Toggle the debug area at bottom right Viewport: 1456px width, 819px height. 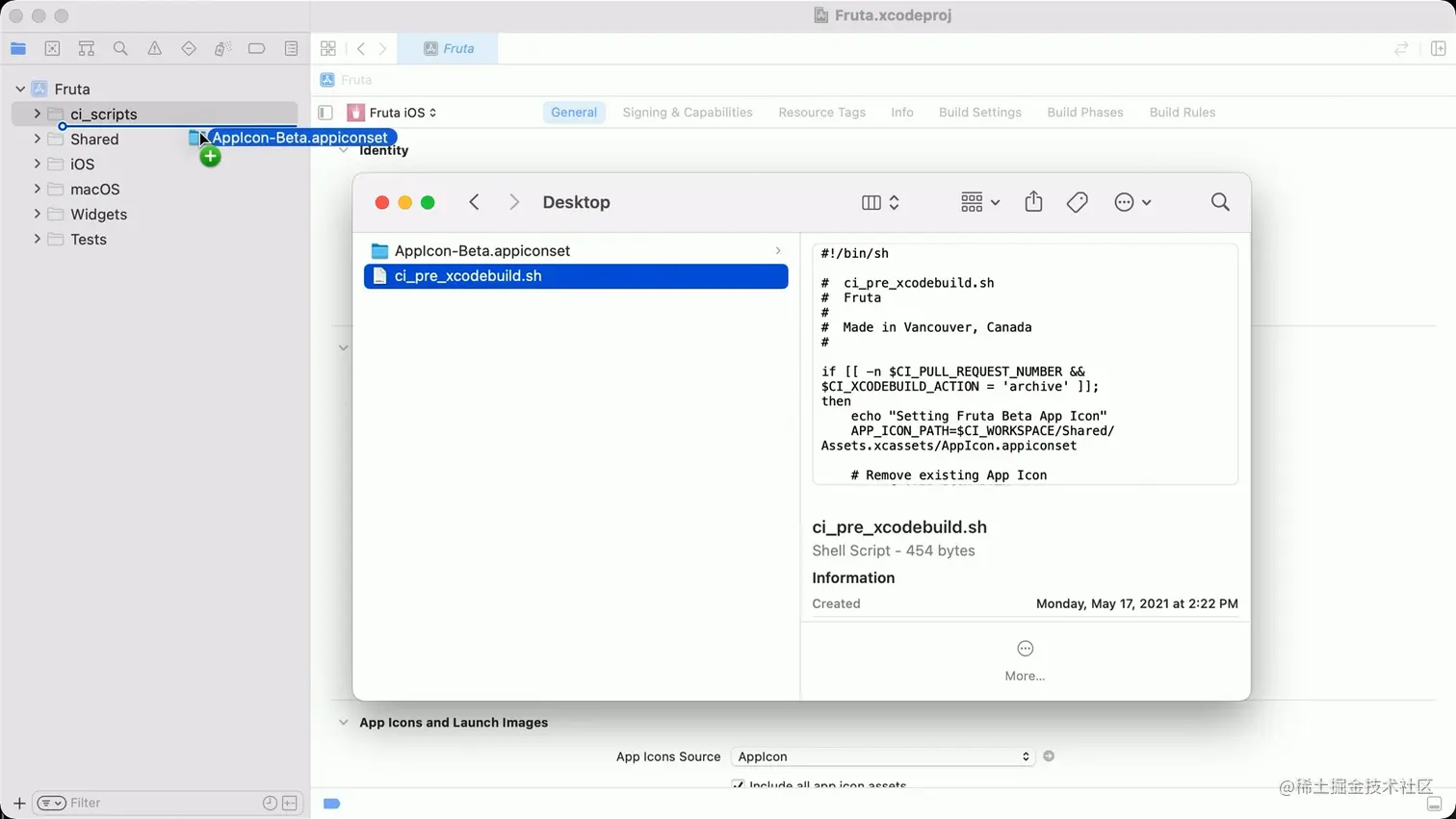tap(1434, 804)
